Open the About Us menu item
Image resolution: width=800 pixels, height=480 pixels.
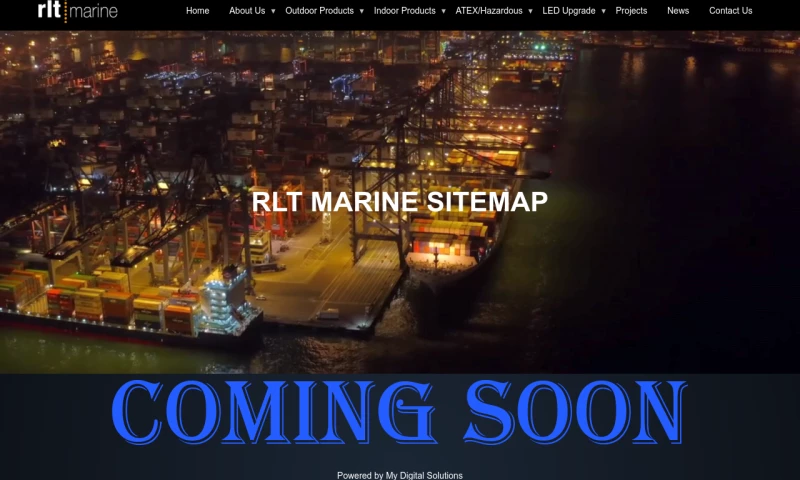[247, 11]
